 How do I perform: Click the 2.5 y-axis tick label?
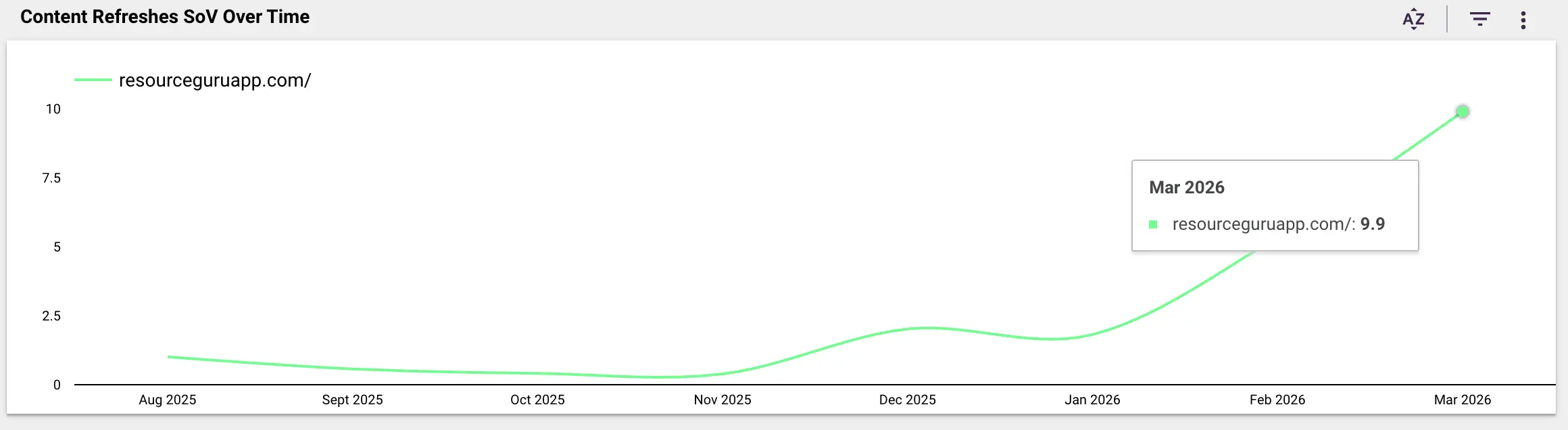point(51,316)
